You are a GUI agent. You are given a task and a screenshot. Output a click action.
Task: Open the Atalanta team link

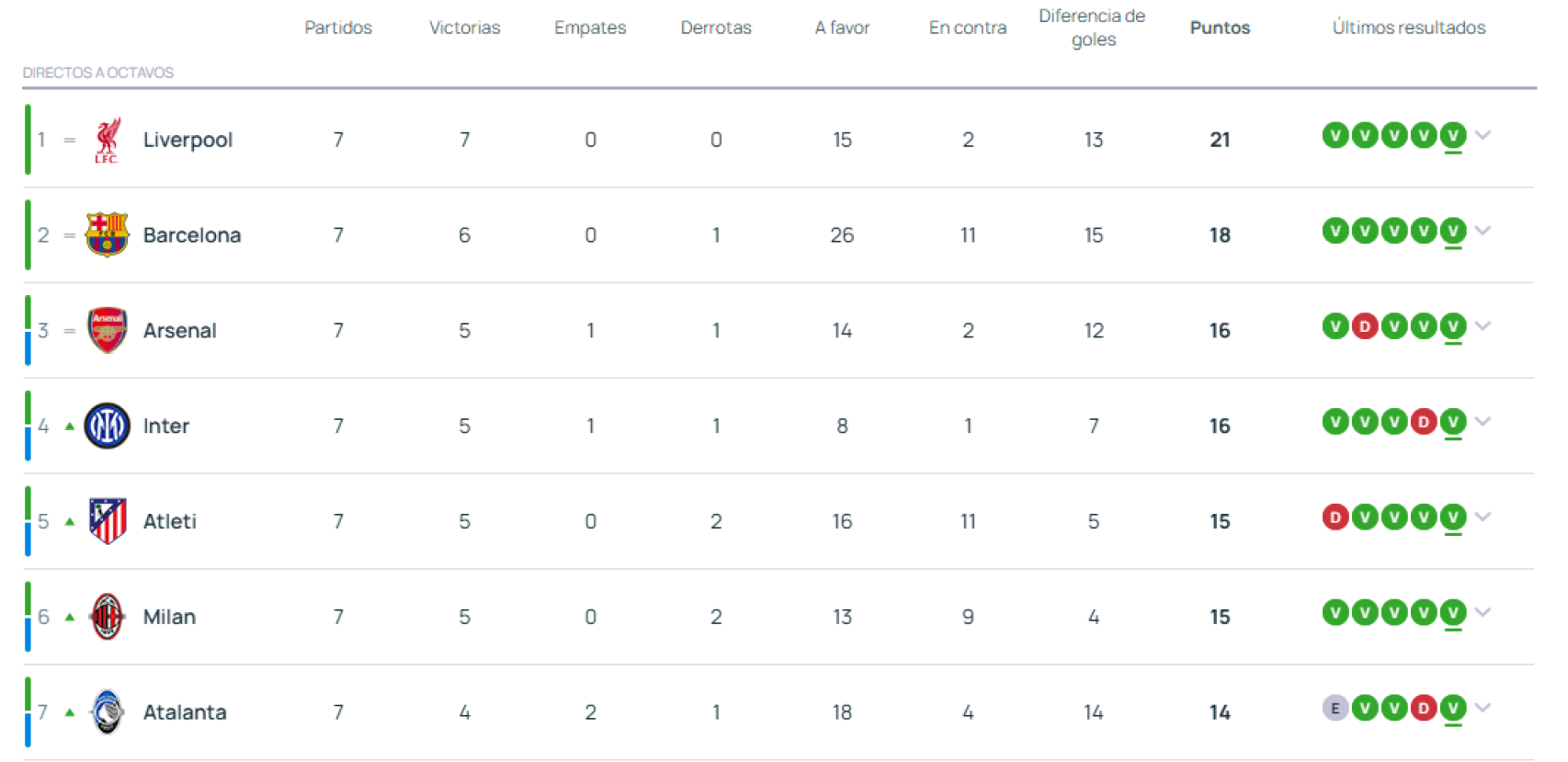point(185,711)
